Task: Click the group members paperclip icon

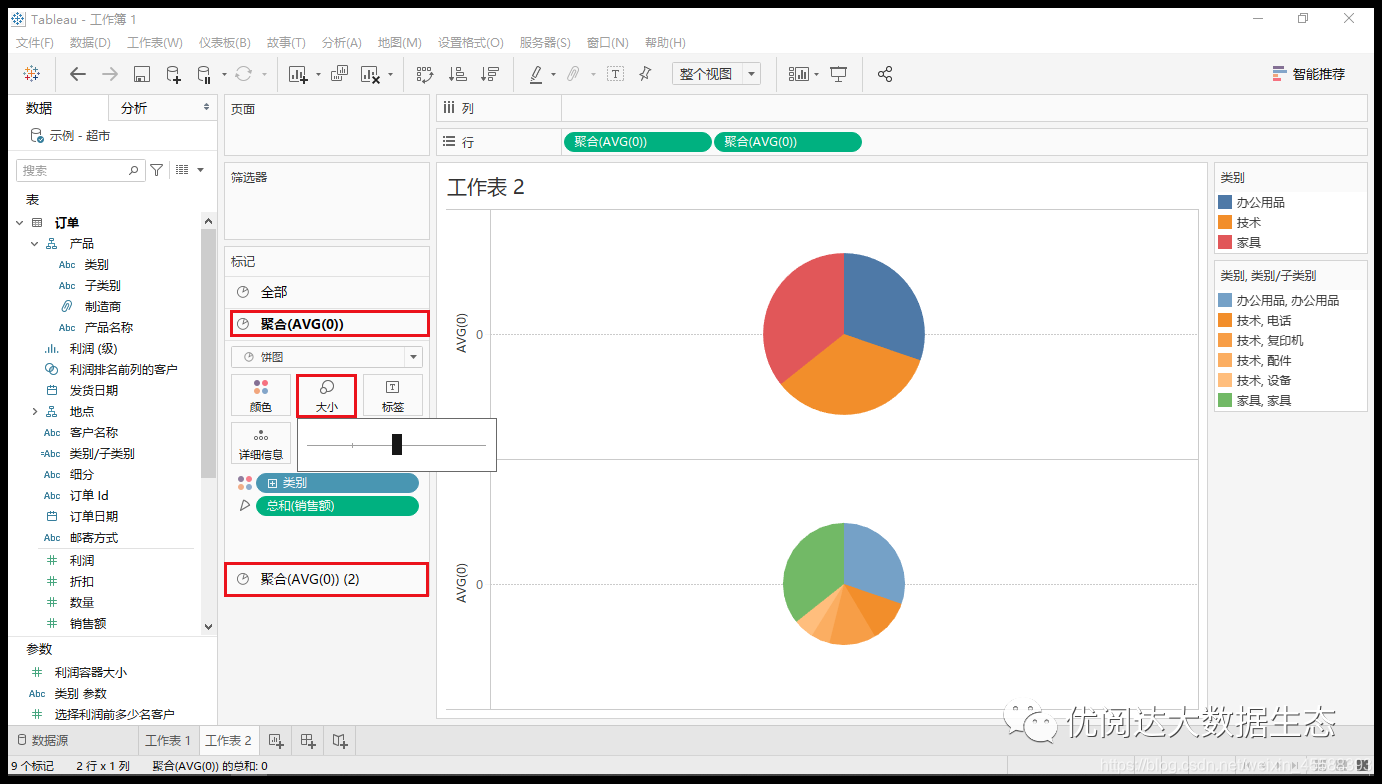Action: click(x=573, y=74)
